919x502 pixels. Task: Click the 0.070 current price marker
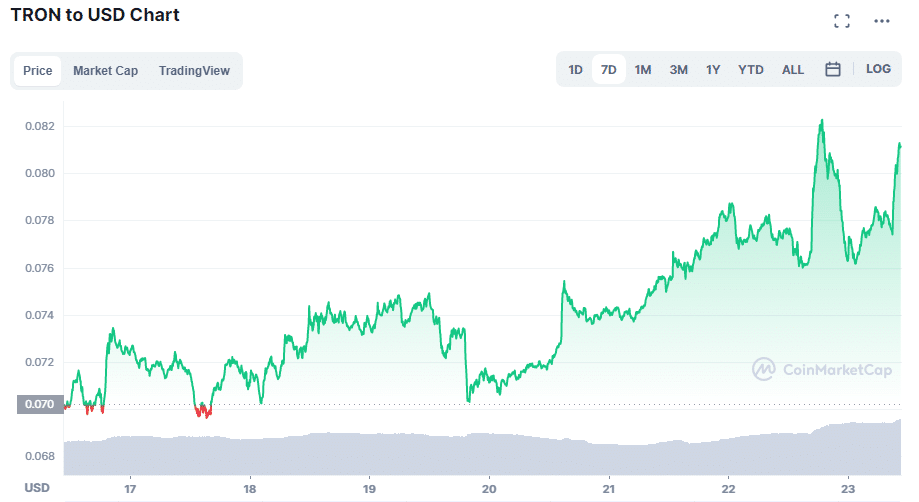[x=40, y=404]
